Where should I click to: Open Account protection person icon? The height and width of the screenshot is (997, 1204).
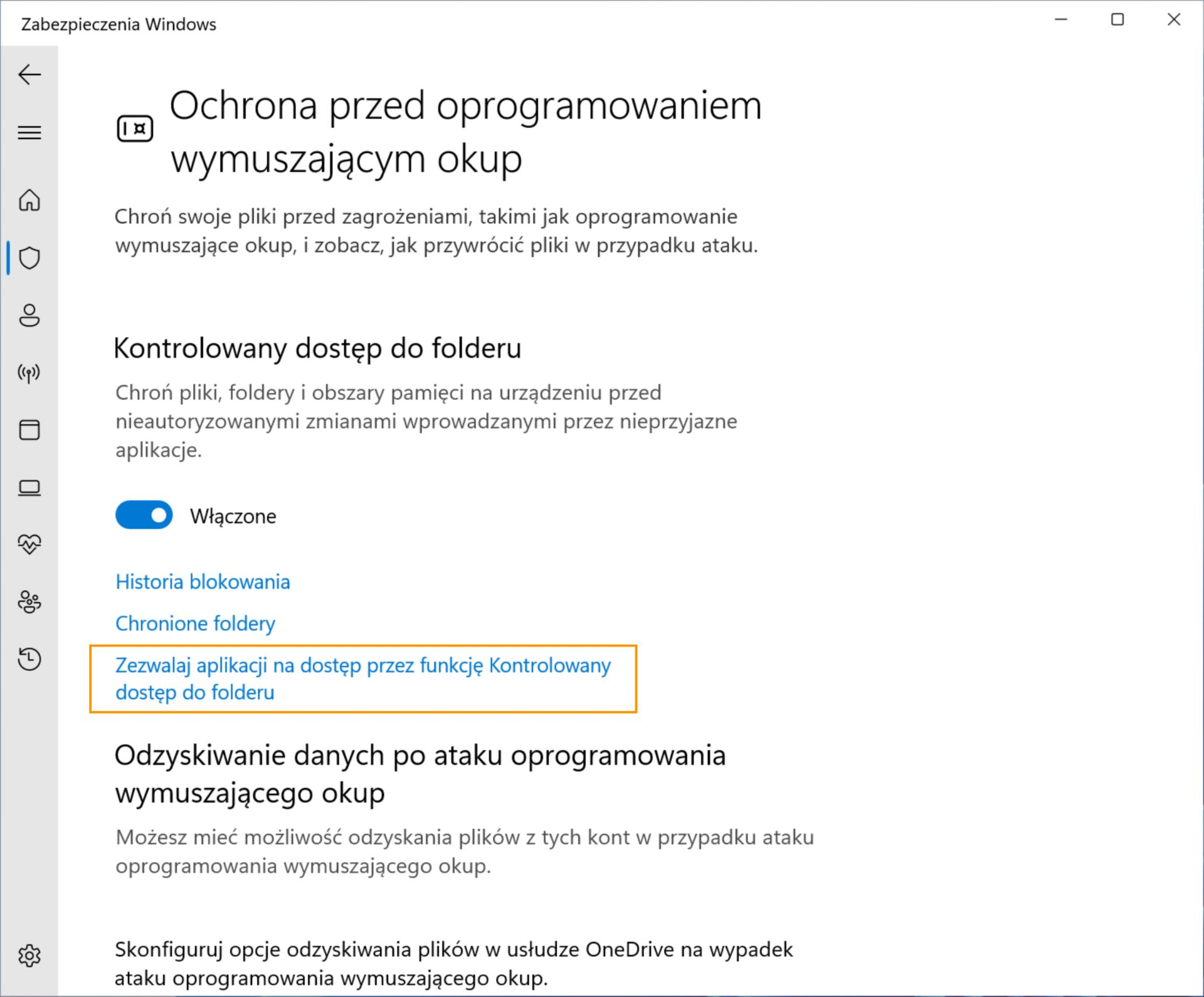tap(29, 315)
